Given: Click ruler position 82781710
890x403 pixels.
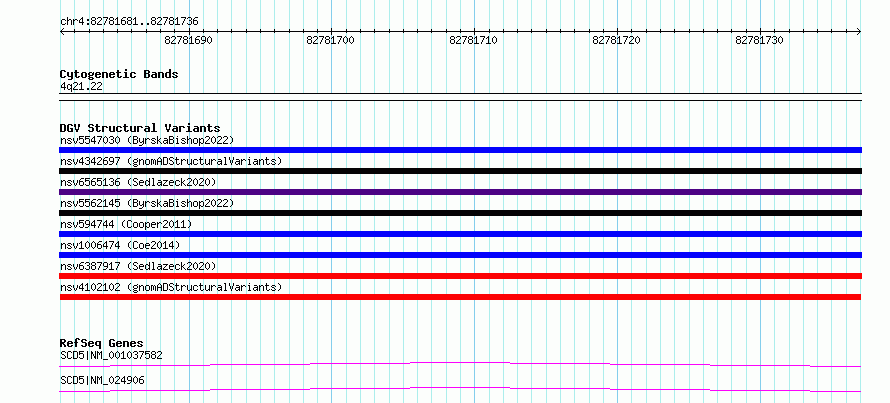Looking at the screenshot, I should click(473, 40).
